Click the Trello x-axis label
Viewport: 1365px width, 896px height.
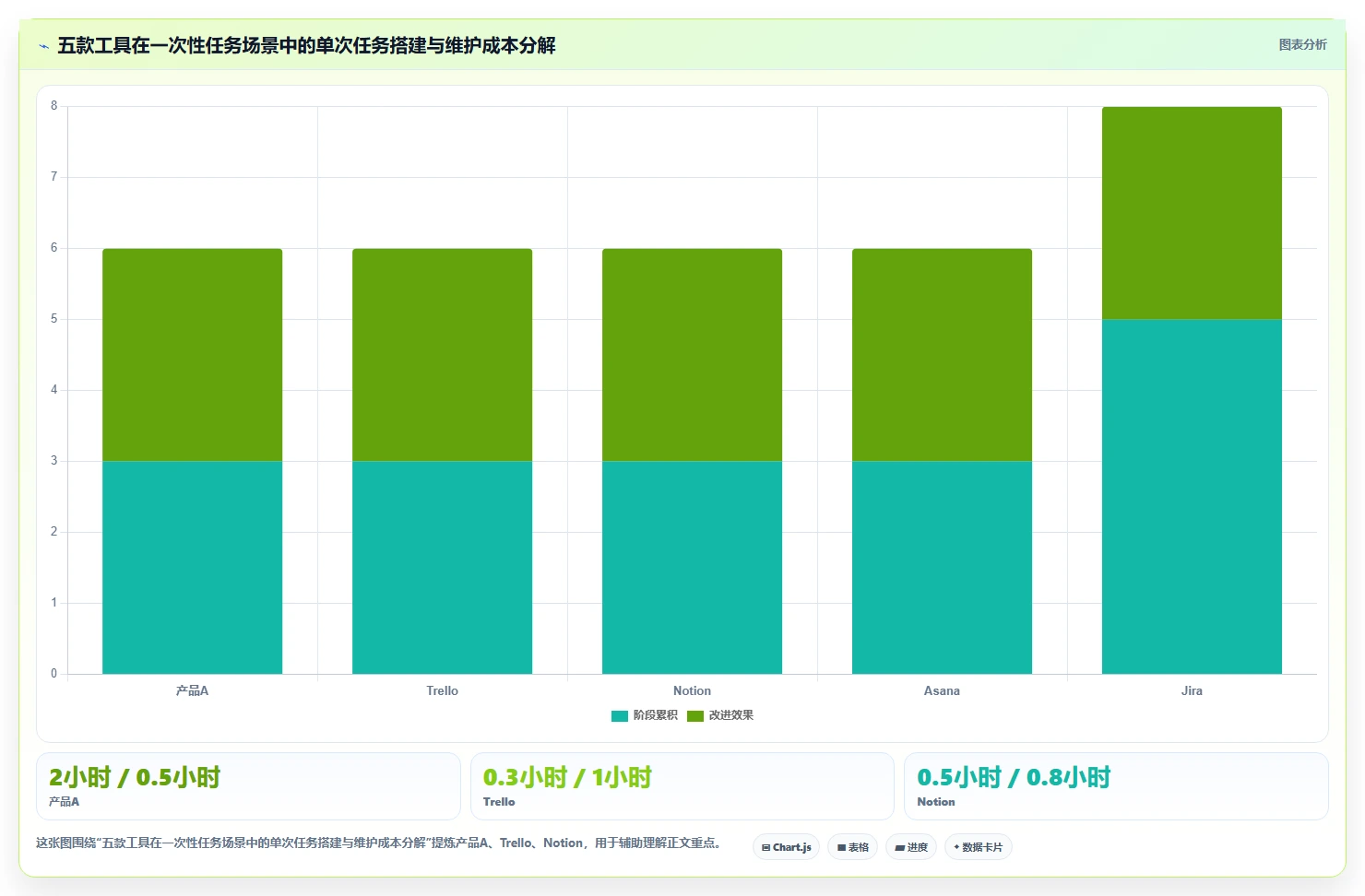[442, 690]
